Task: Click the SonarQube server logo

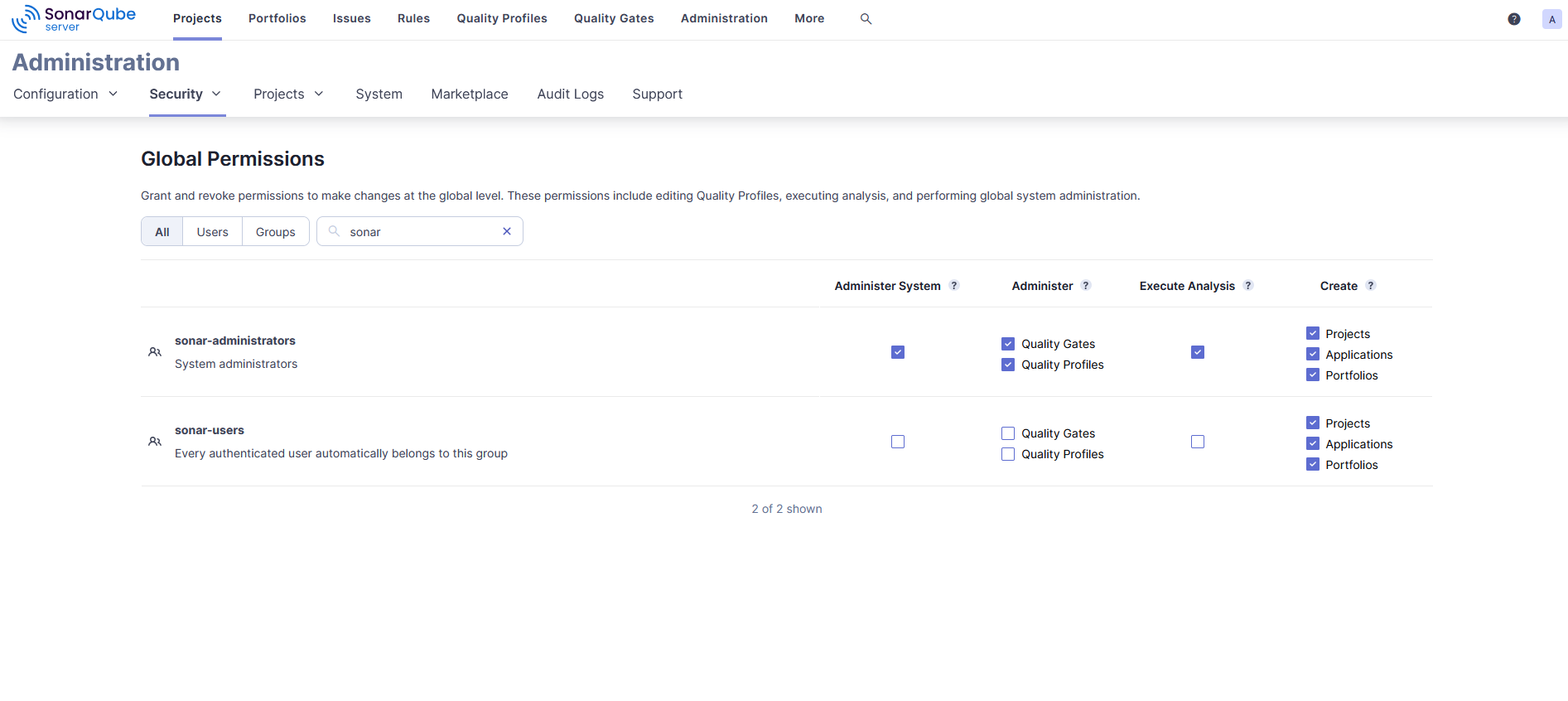Action: 74,18
